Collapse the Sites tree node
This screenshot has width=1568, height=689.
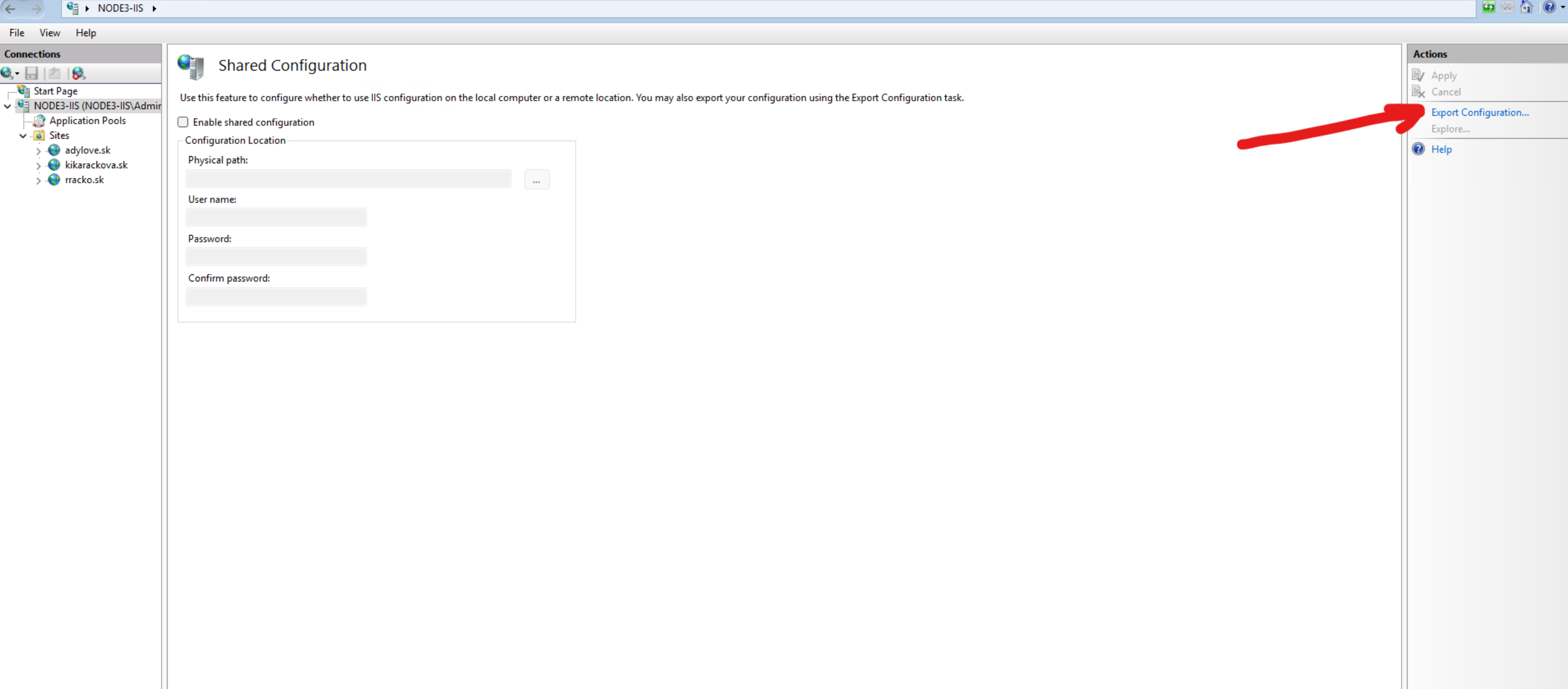pos(22,136)
